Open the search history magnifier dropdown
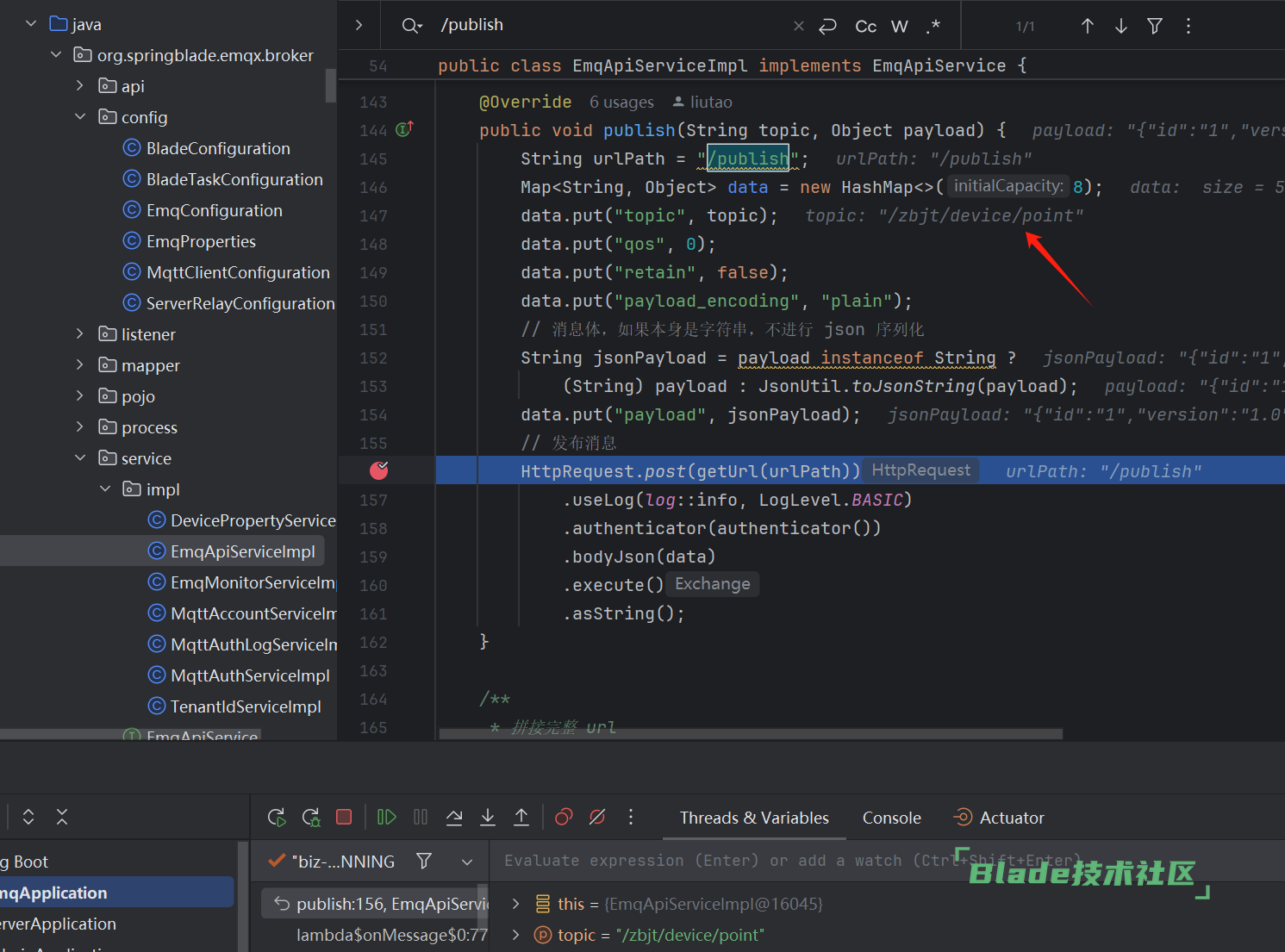 (412, 26)
